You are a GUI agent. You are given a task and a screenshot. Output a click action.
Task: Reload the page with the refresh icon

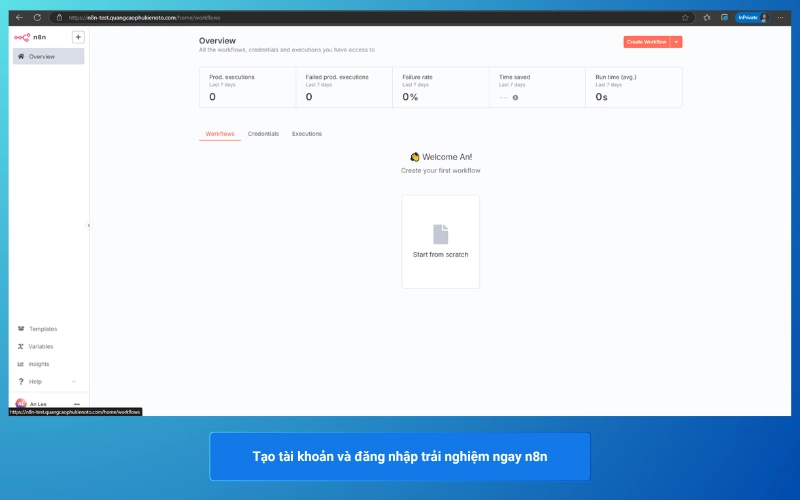click(x=37, y=17)
